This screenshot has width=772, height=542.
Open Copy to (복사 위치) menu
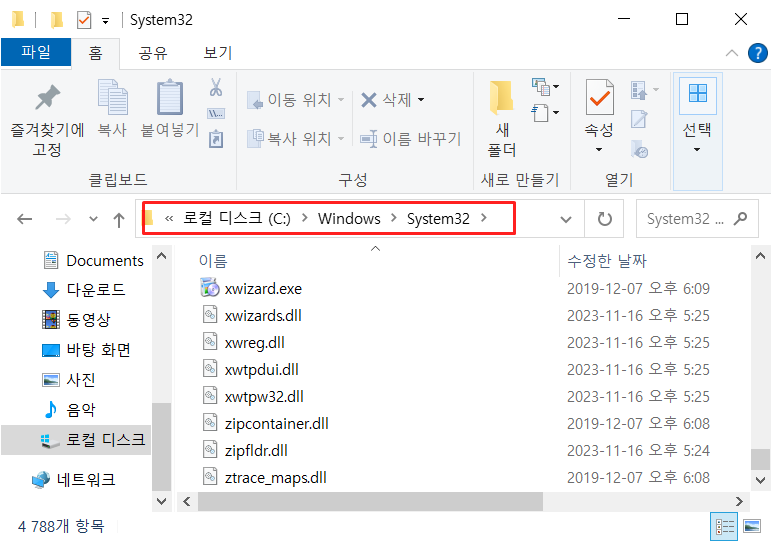295,139
